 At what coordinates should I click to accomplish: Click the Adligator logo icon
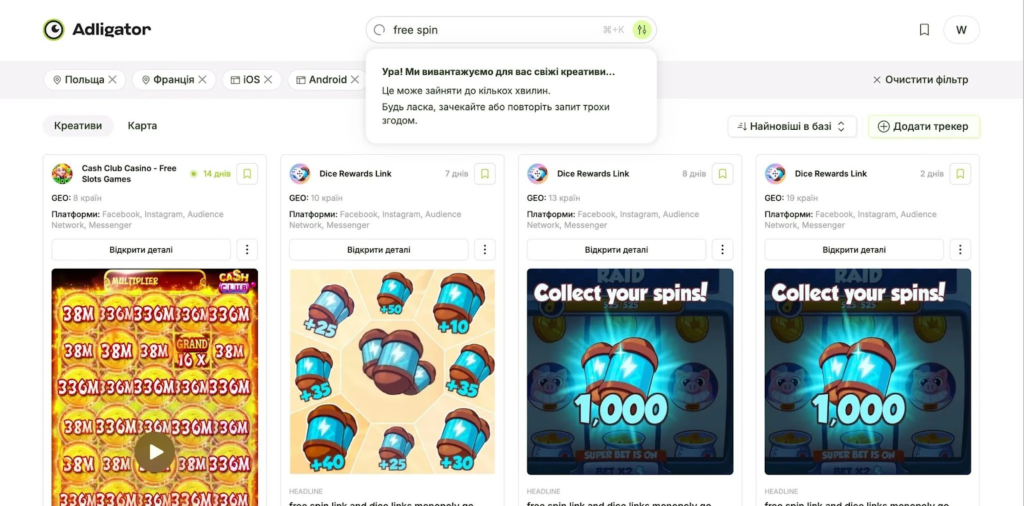tap(54, 29)
